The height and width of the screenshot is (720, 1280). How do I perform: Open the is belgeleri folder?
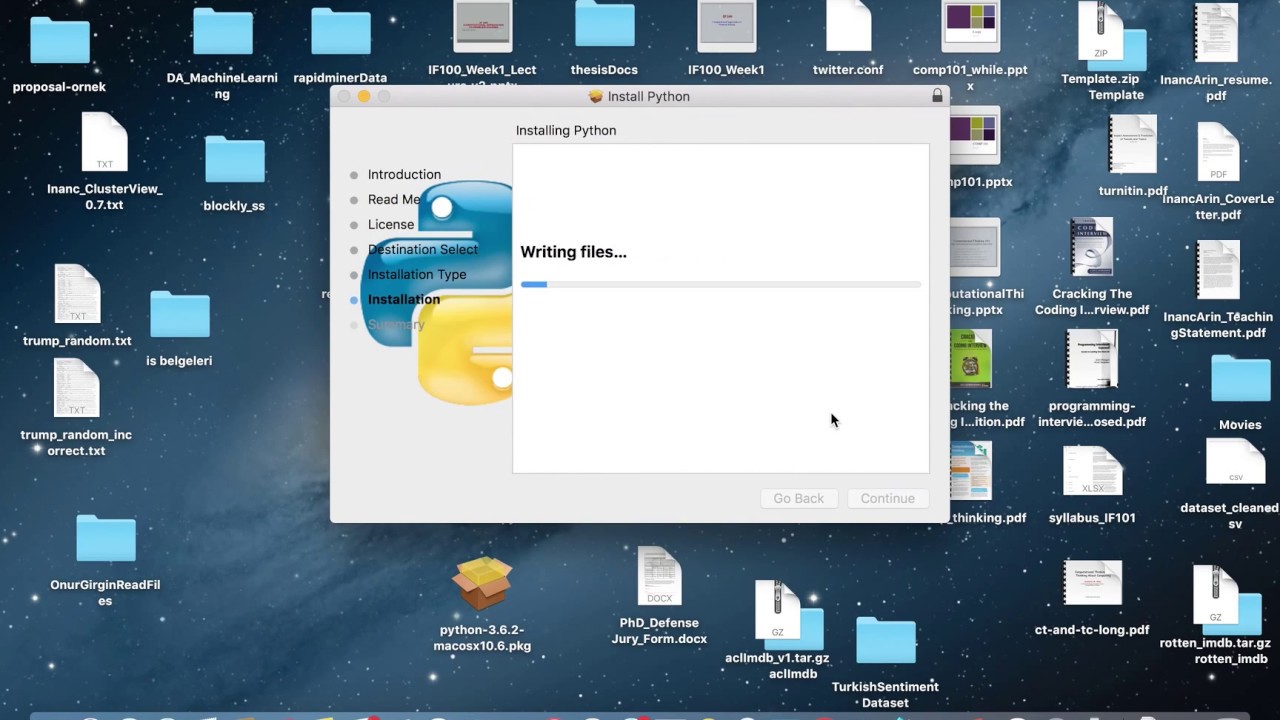point(180,315)
